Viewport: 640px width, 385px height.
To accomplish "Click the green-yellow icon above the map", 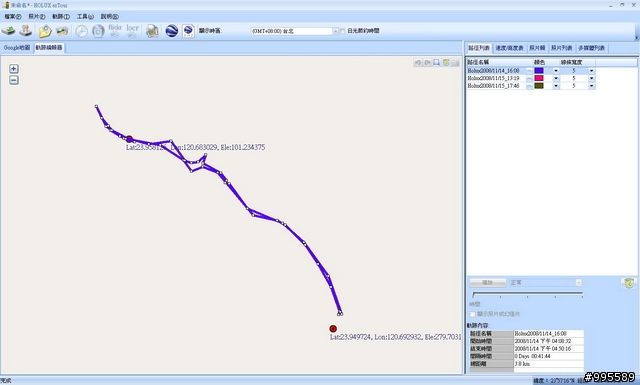I will [x=446, y=62].
